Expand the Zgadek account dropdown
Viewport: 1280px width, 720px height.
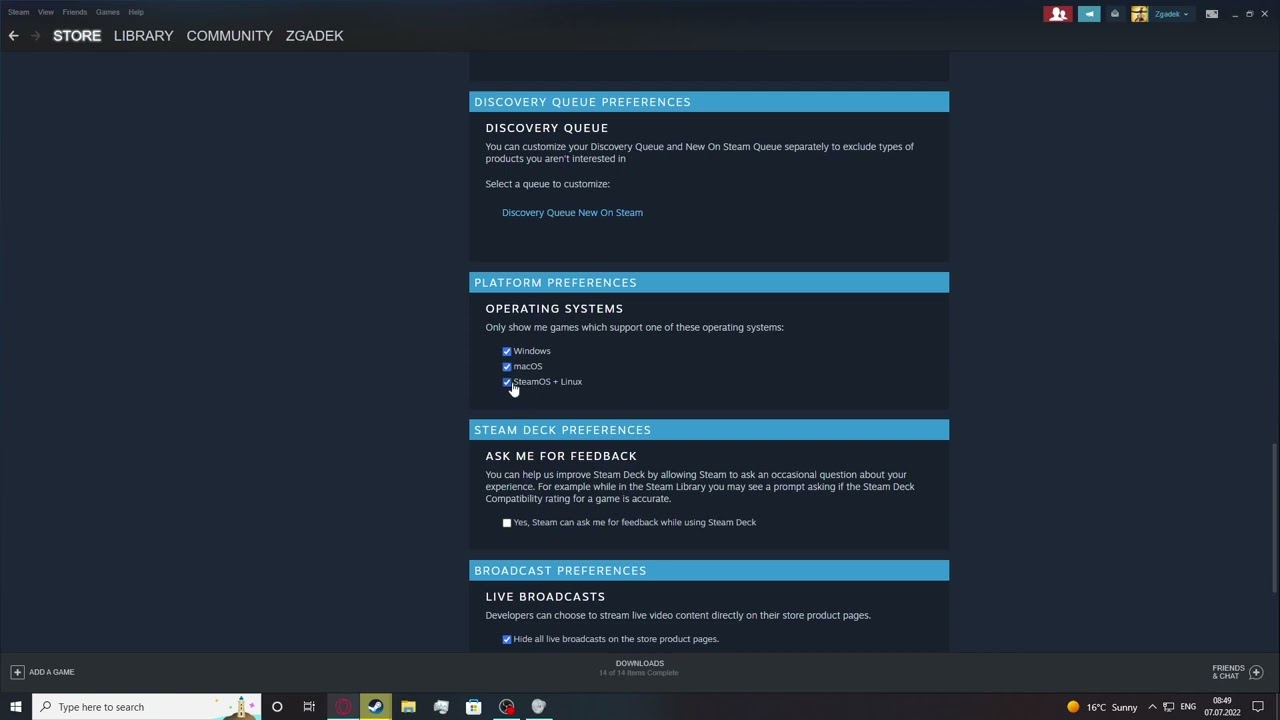coord(1171,14)
